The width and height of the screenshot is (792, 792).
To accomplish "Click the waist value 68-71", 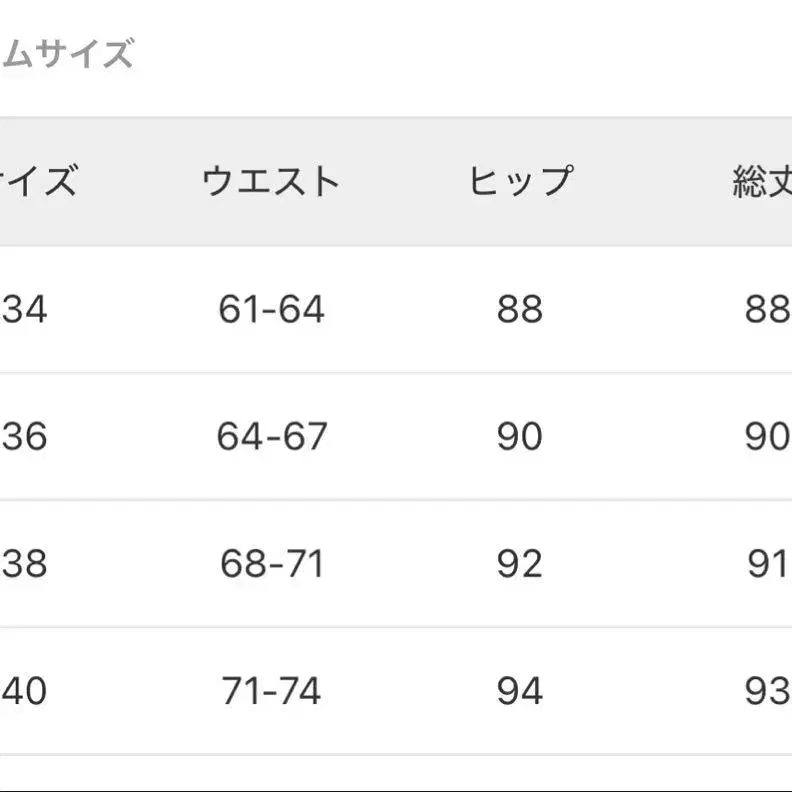I will click(x=271, y=565).
